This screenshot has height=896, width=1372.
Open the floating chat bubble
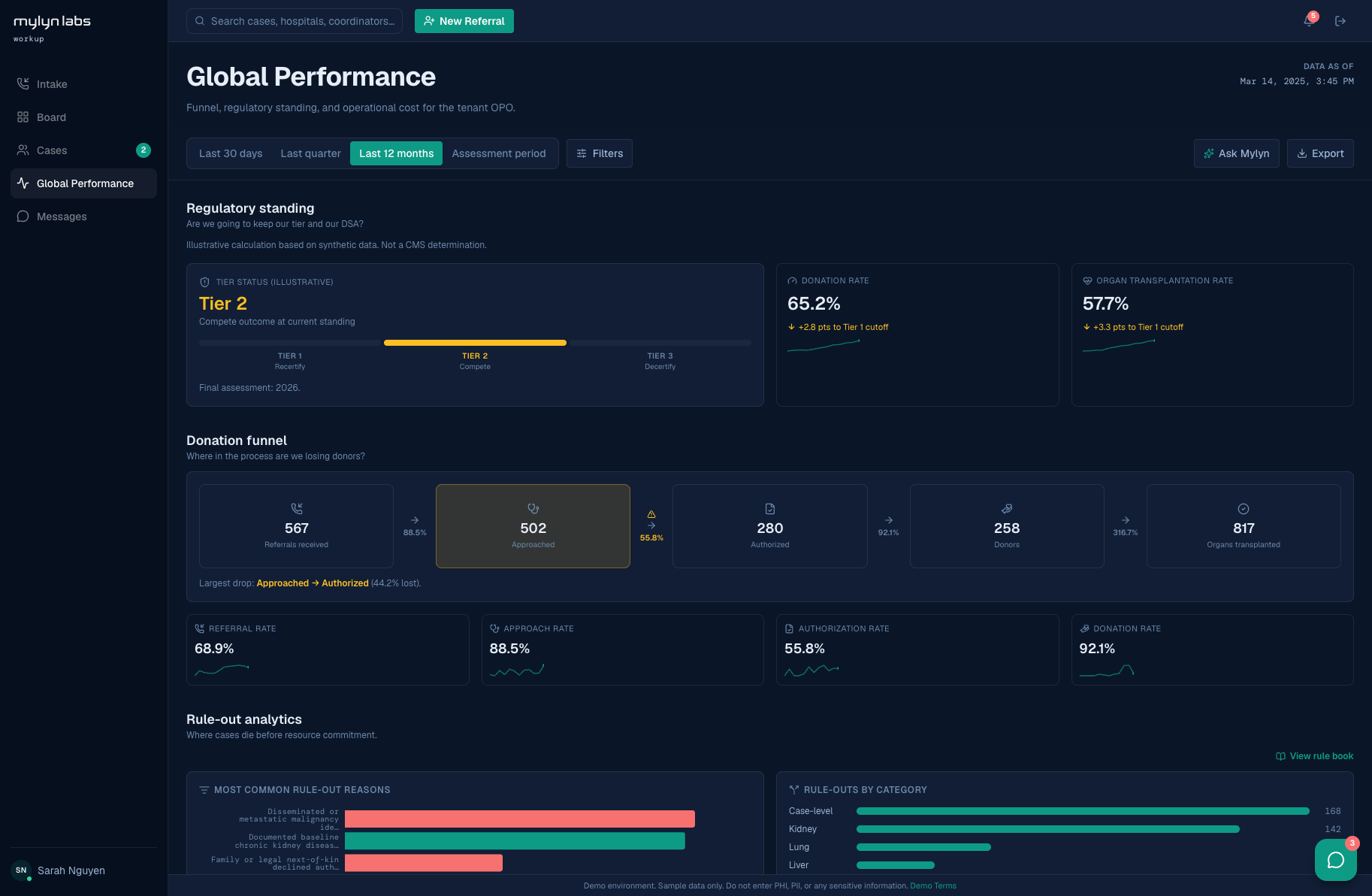tap(1335, 860)
